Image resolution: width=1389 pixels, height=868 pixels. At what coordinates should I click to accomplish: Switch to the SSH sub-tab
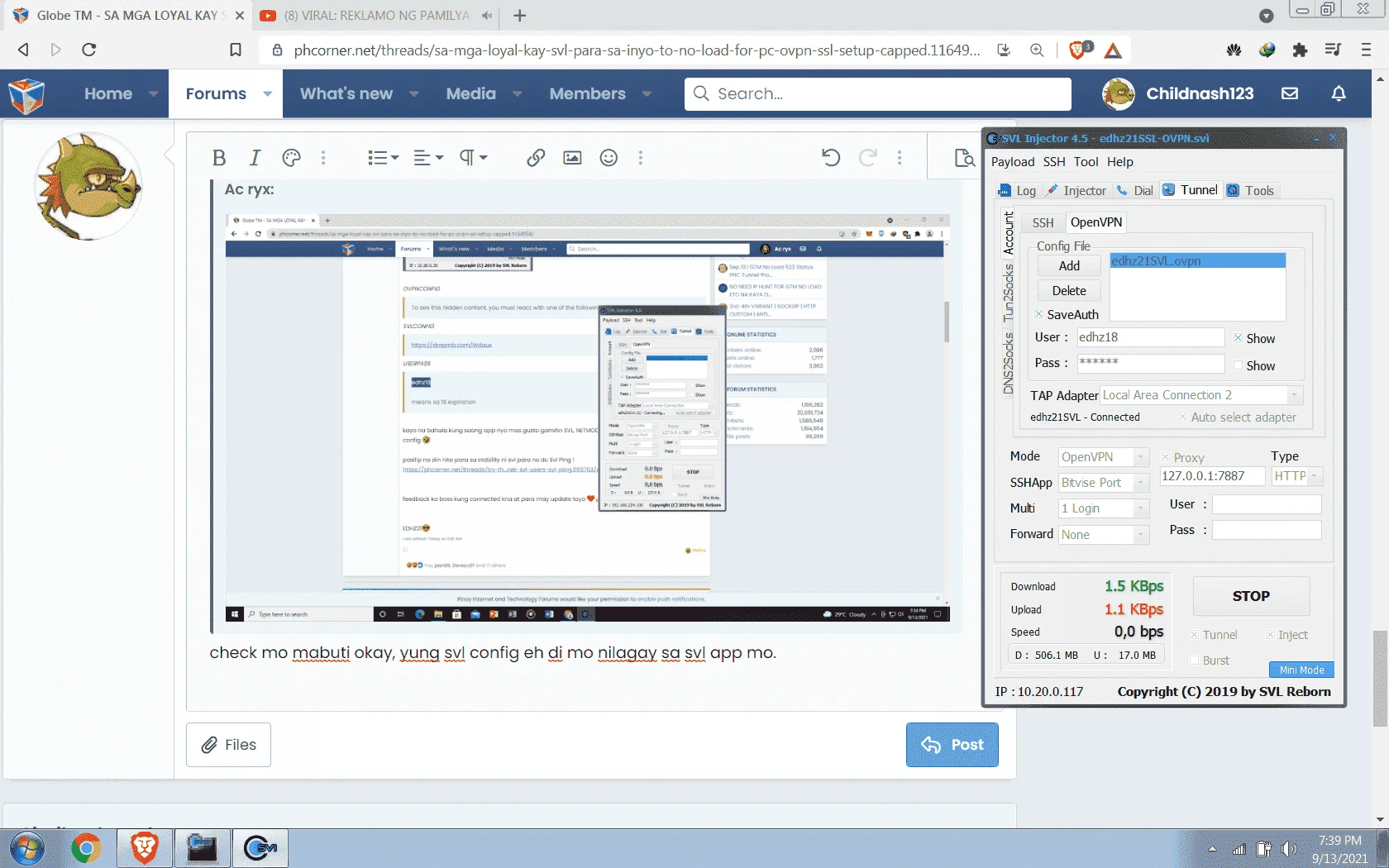1043,223
